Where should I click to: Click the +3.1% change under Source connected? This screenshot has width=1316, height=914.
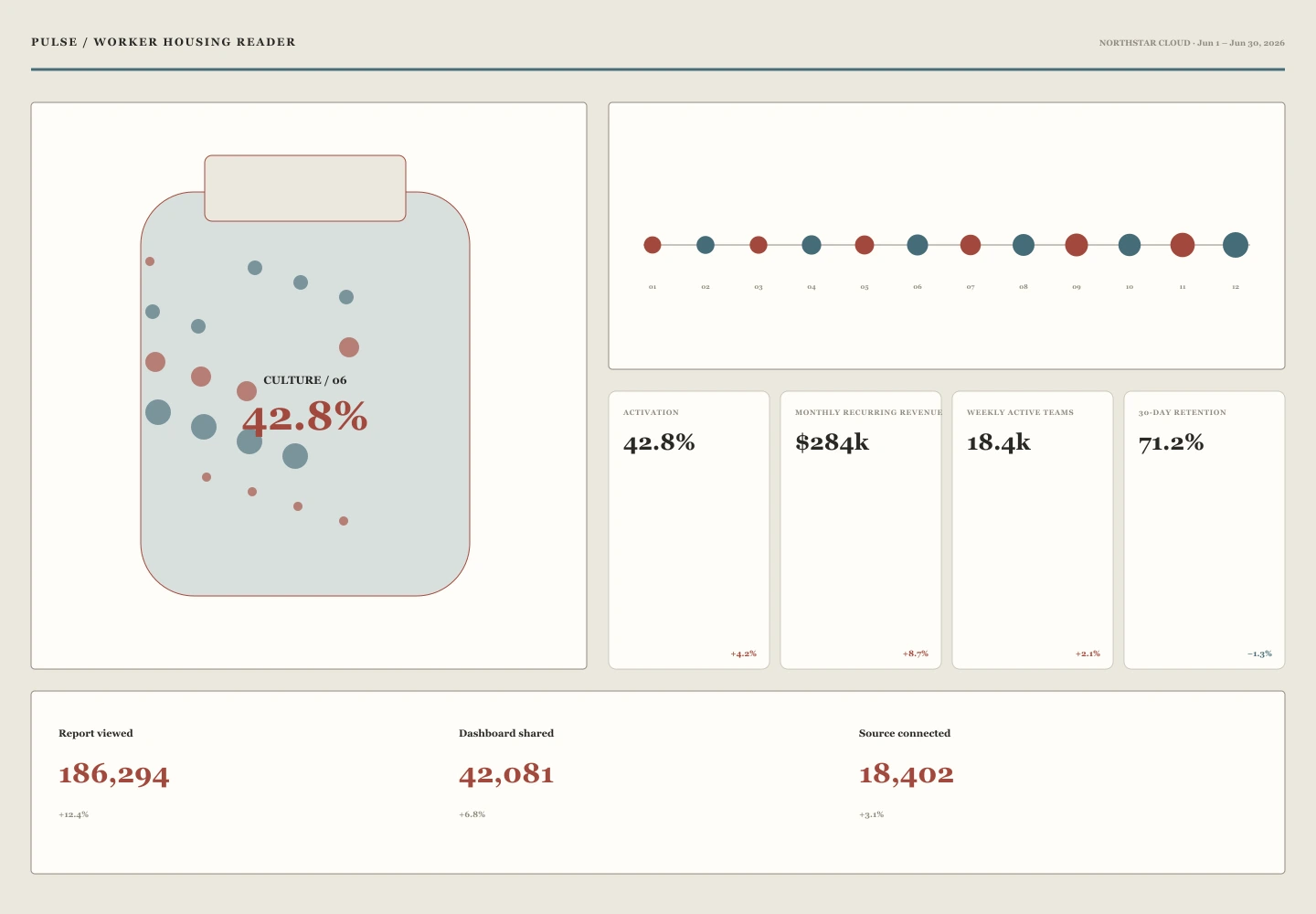[x=871, y=814]
